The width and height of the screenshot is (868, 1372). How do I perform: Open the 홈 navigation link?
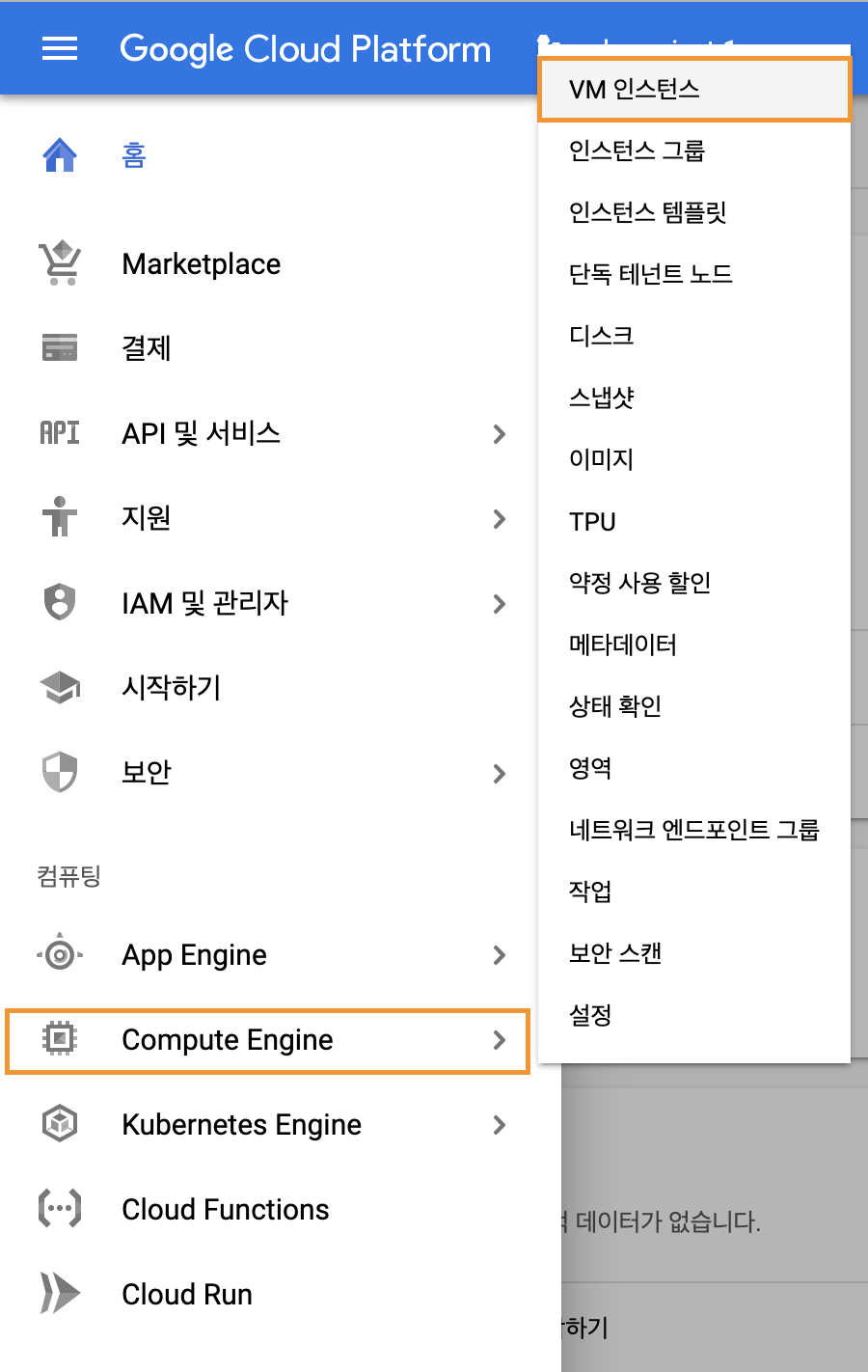point(134,154)
